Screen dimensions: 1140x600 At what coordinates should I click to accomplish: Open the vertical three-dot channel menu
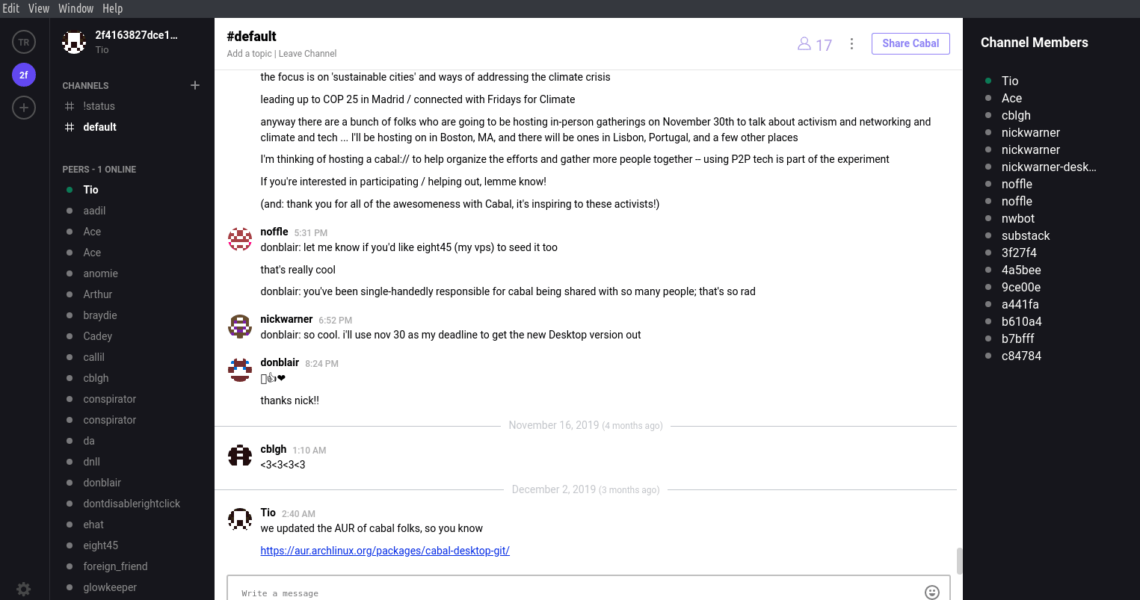click(x=852, y=44)
